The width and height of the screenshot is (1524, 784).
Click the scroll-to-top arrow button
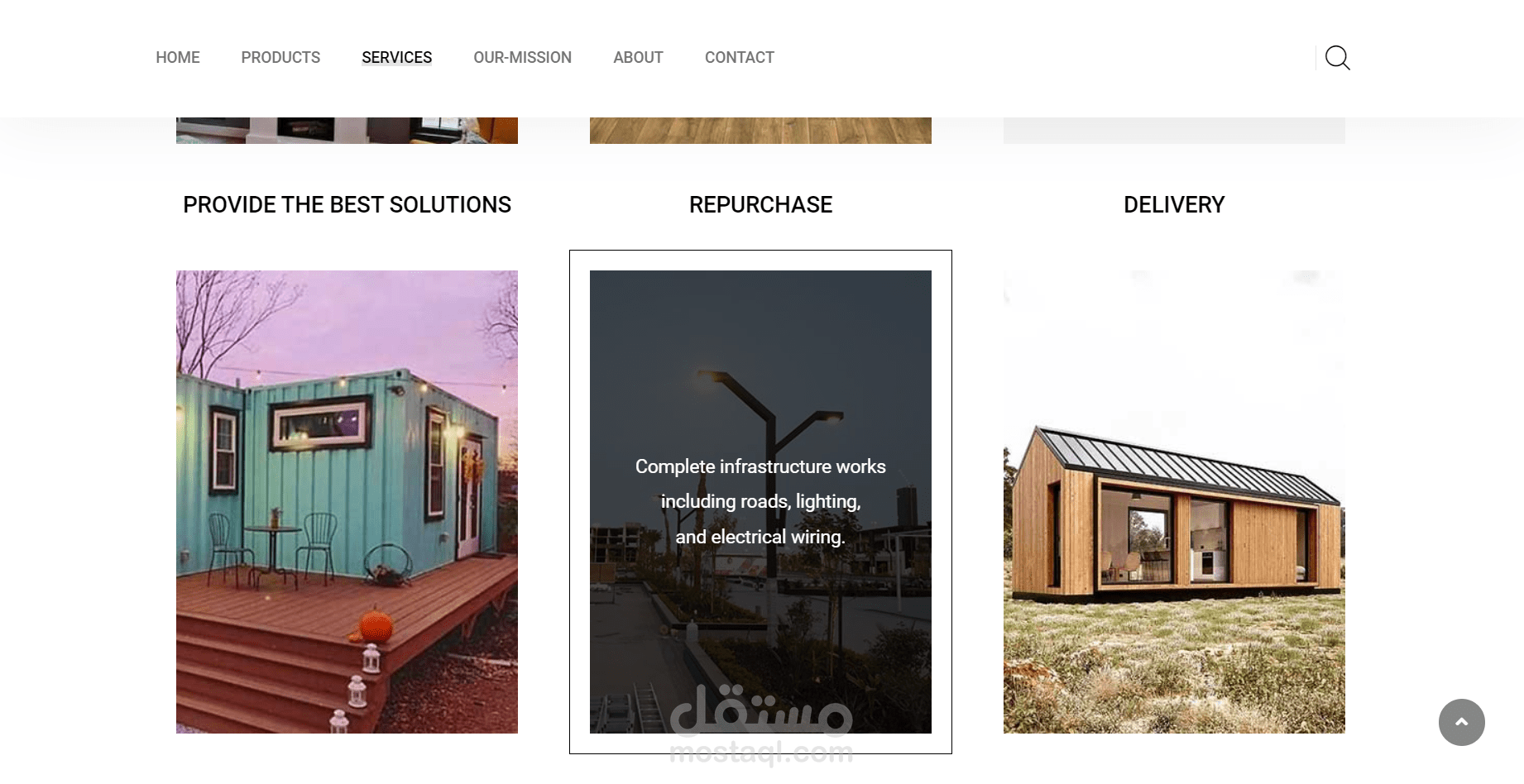1461,722
